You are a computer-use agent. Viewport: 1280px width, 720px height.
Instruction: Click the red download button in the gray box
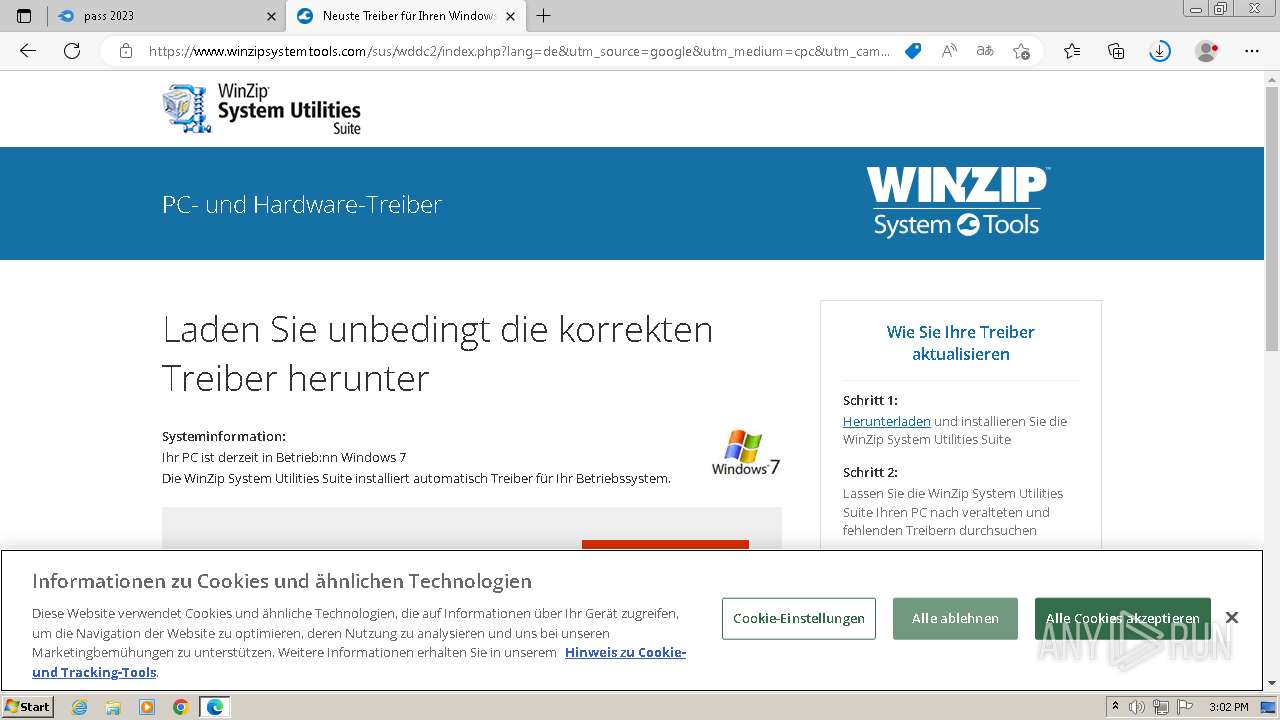pos(665,545)
